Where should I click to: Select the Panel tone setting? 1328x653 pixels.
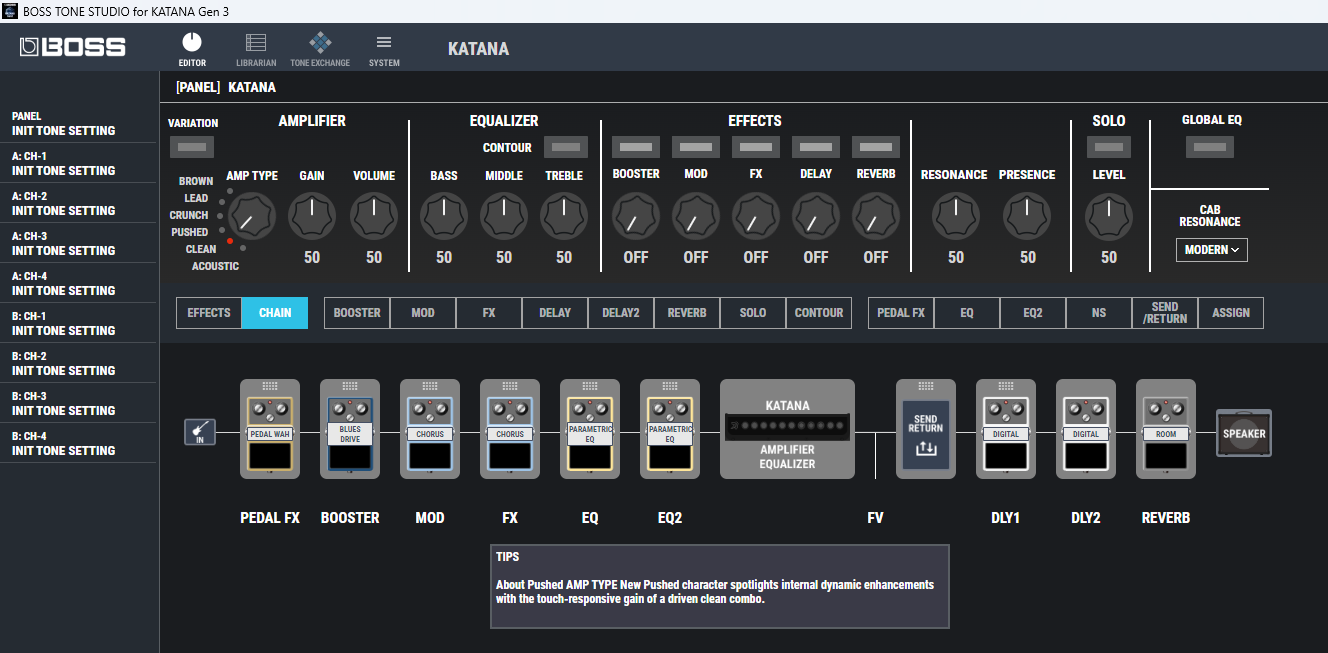coord(78,123)
